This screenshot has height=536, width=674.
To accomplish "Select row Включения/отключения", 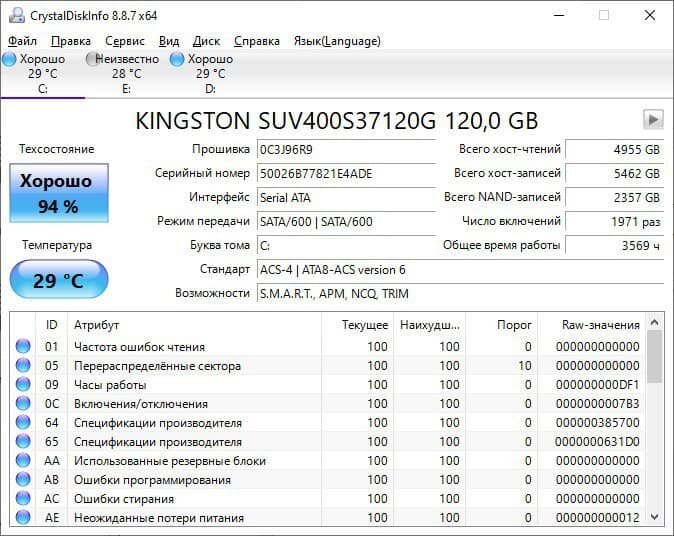I will (328, 404).
